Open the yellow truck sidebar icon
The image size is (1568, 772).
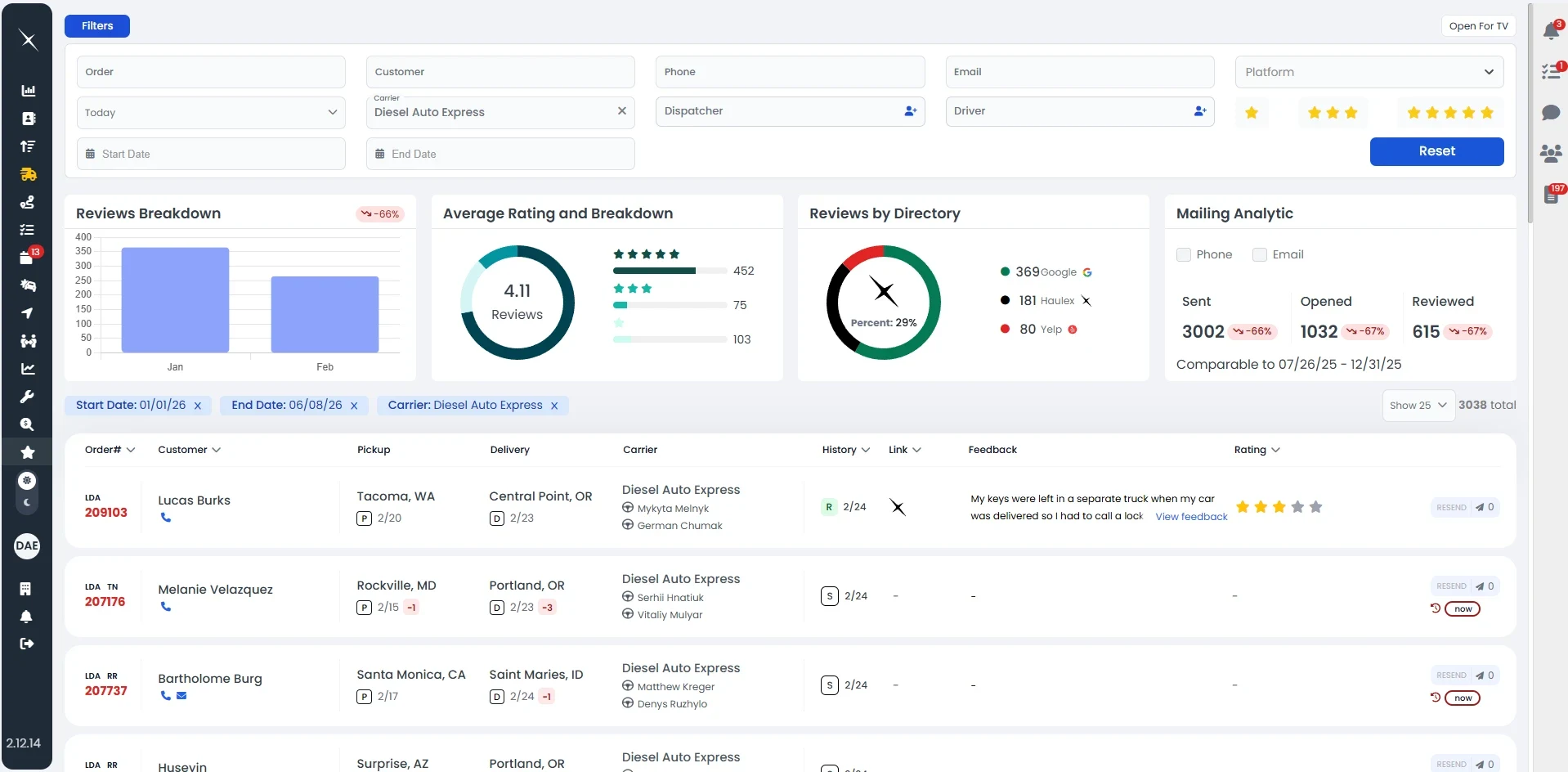point(28,174)
